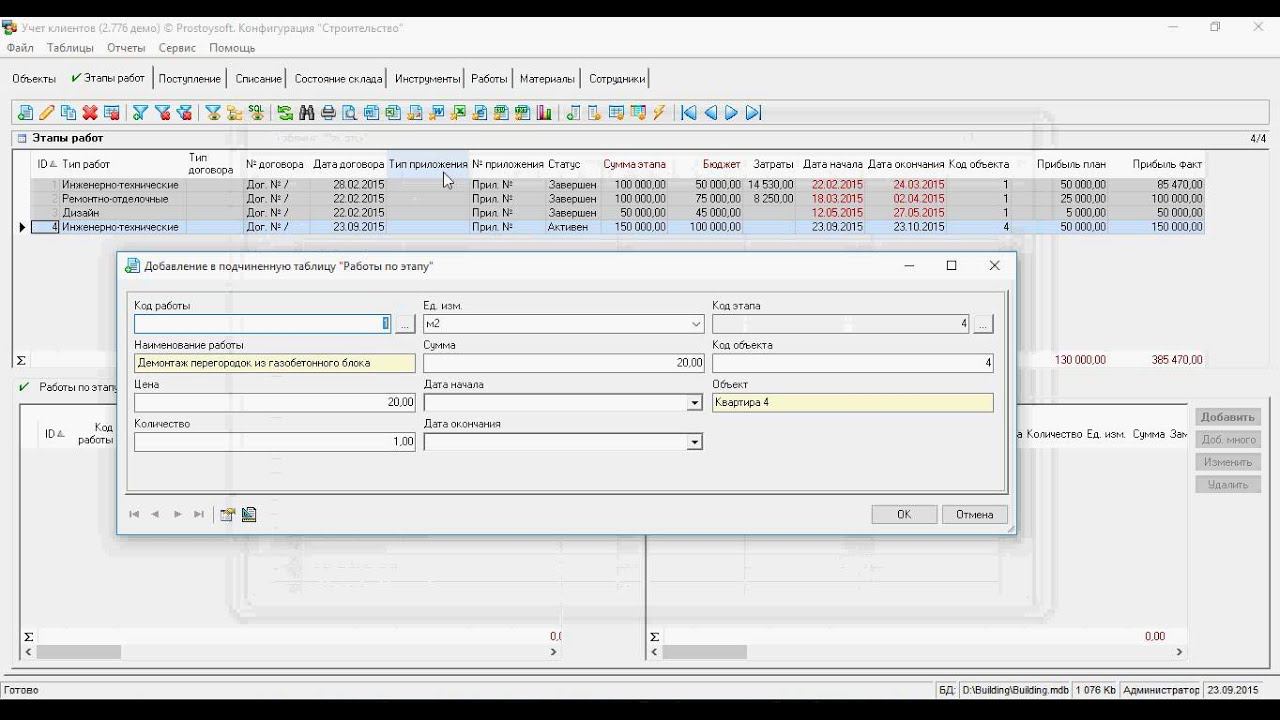Click the copy record toolbar icon
The width and height of the screenshot is (1280, 720).
coord(68,113)
